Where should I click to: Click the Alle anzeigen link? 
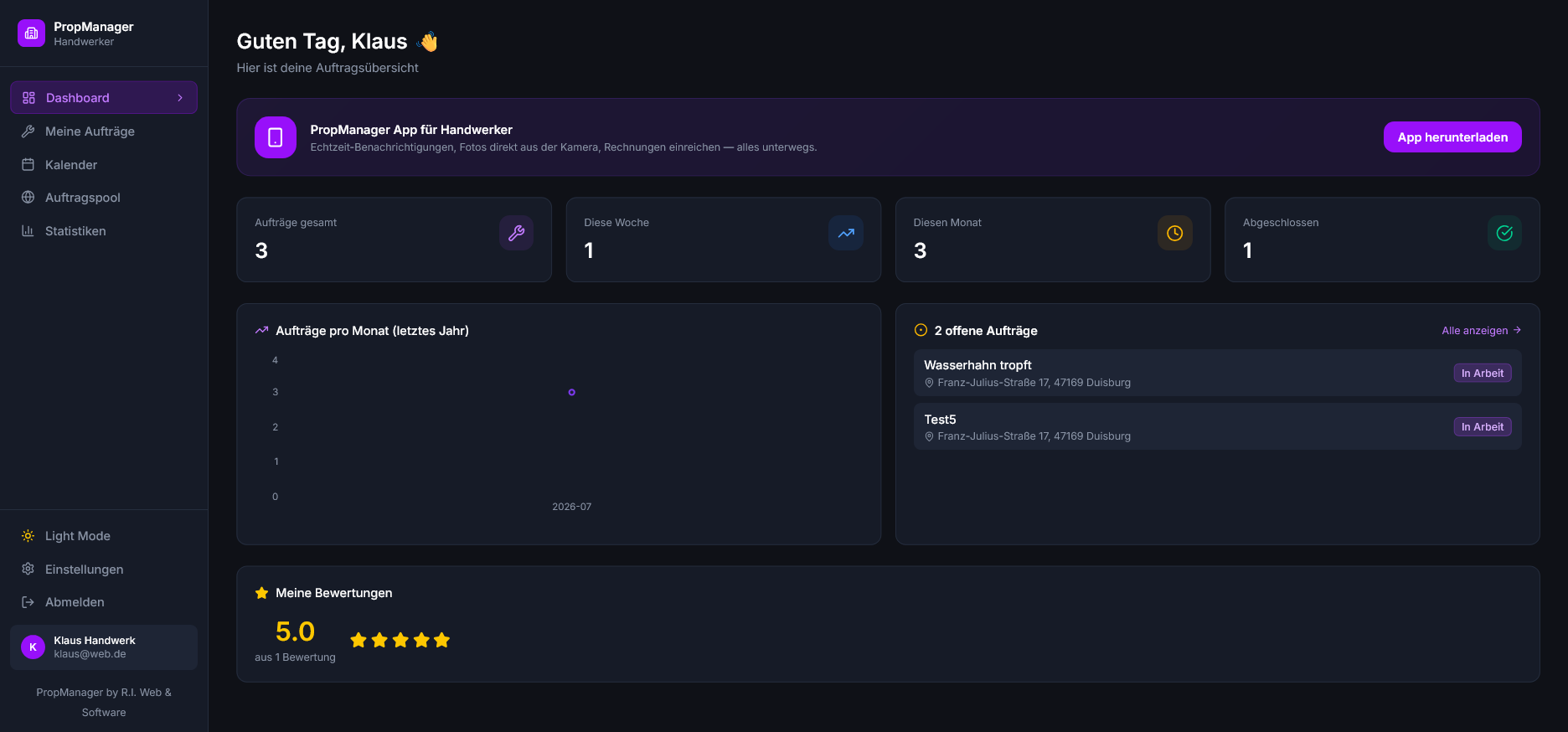pyautogui.click(x=1481, y=331)
